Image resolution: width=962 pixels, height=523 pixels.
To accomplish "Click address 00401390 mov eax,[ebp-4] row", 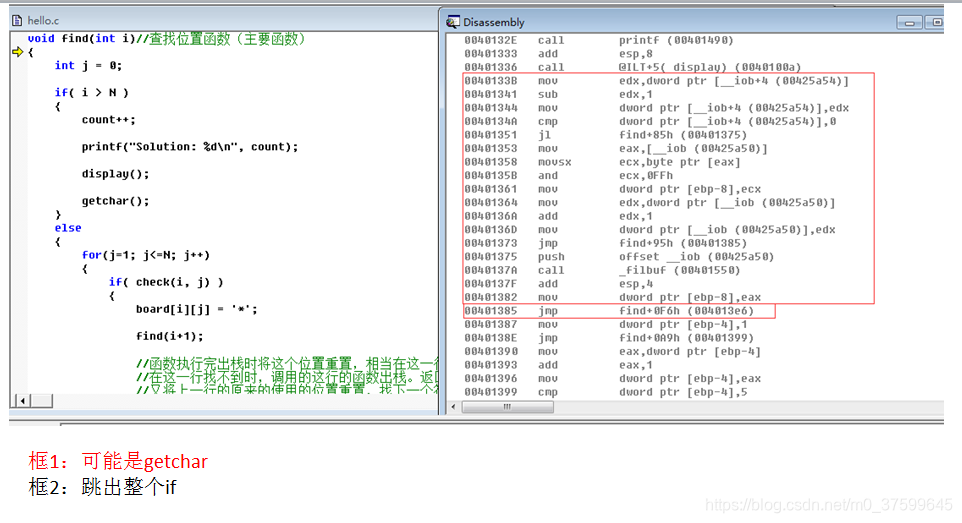I will click(x=612, y=351).
